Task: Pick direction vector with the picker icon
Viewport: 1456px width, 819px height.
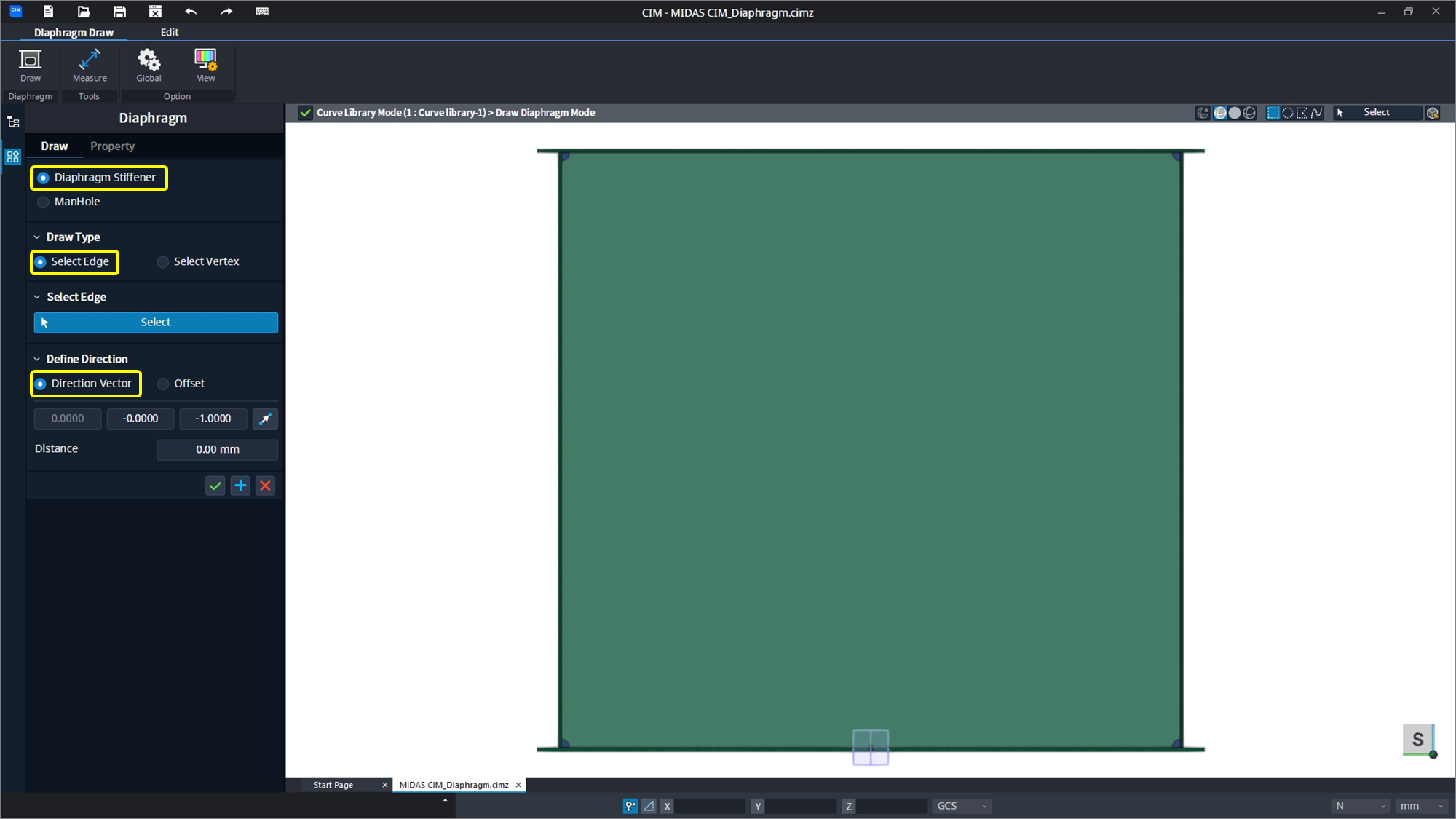Action: click(265, 419)
